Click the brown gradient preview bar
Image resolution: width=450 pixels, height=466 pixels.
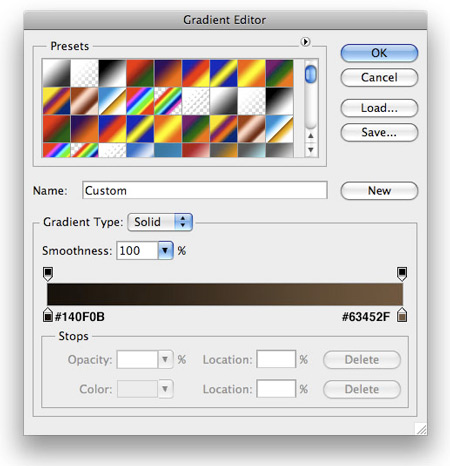tap(225, 294)
